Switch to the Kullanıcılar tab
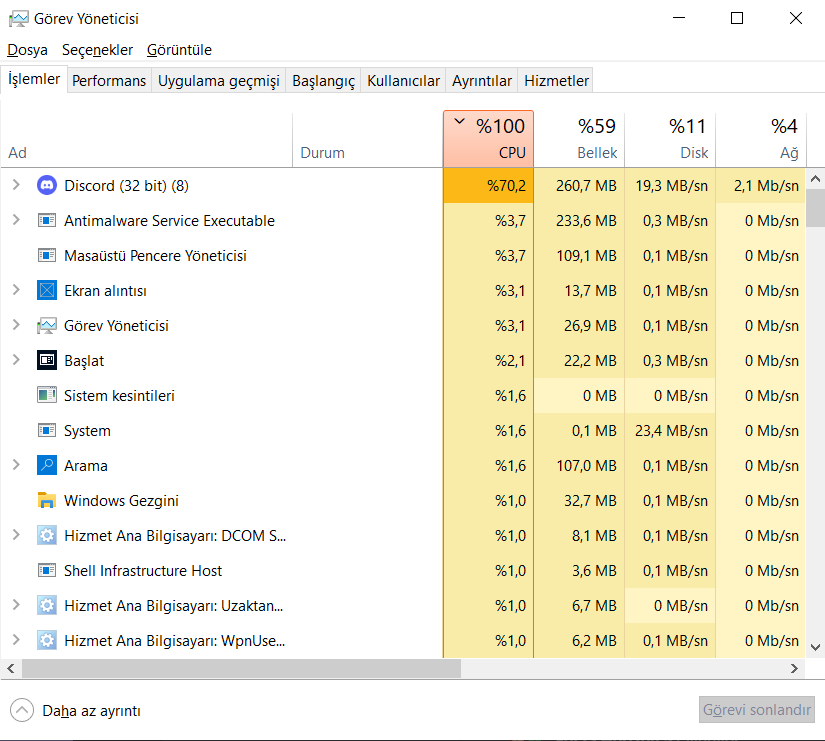 [x=403, y=81]
